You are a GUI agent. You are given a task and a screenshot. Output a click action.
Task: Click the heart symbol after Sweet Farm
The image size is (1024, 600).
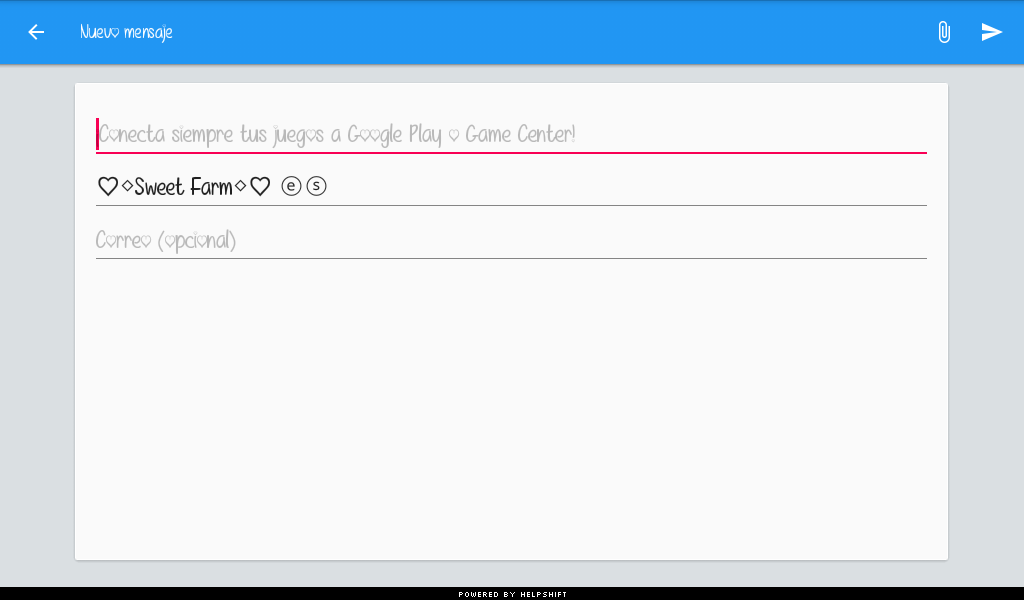(260, 187)
